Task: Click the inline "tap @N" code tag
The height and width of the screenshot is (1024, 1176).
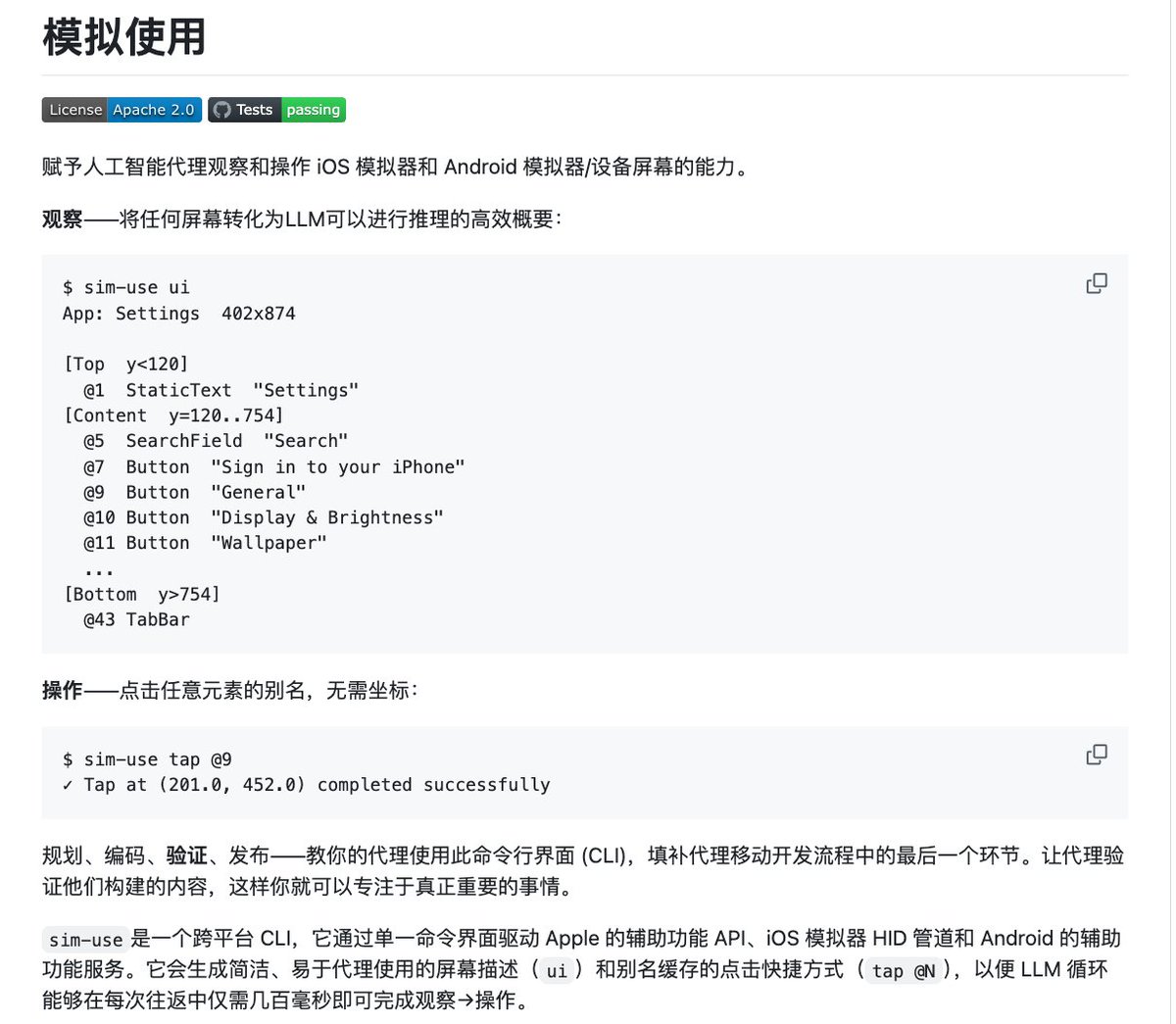Action: [x=904, y=970]
